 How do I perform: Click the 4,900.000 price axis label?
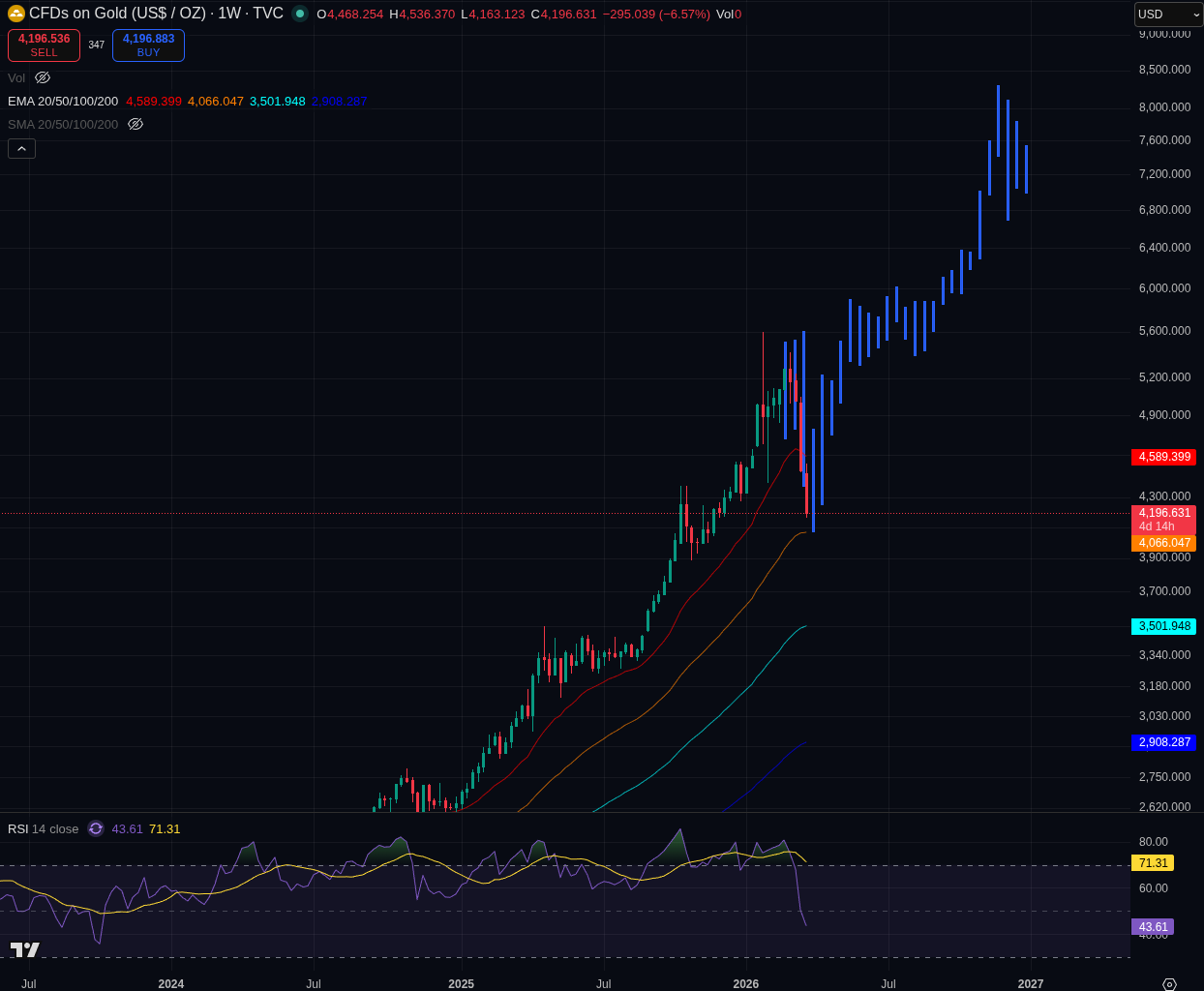tap(1164, 415)
